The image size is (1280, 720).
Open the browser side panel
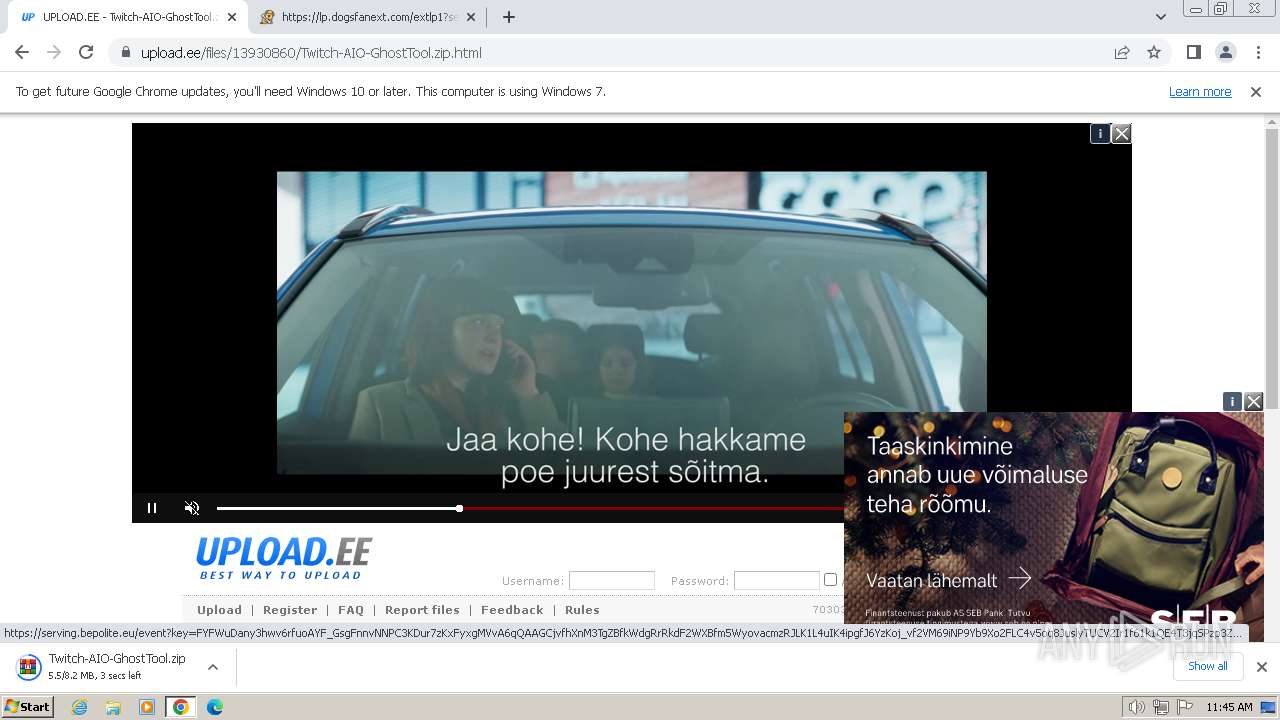tap(1193, 52)
